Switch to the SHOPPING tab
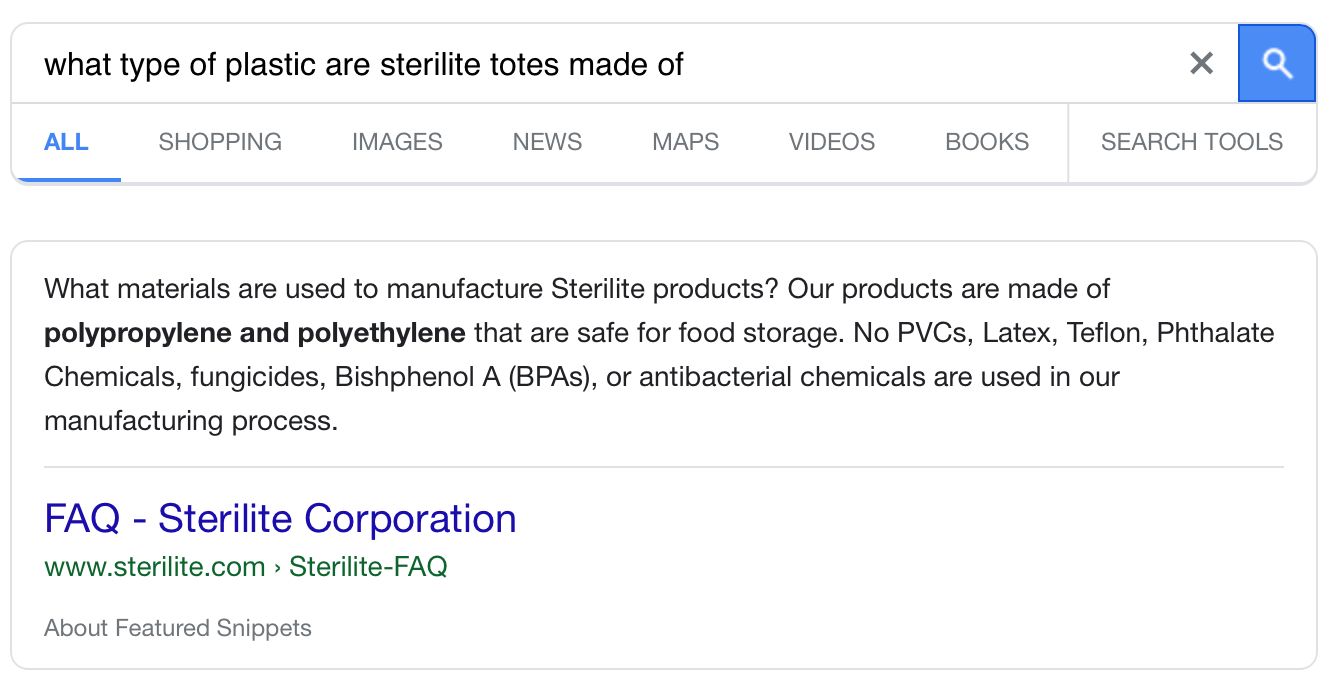The height and width of the screenshot is (687, 1342). 220,142
